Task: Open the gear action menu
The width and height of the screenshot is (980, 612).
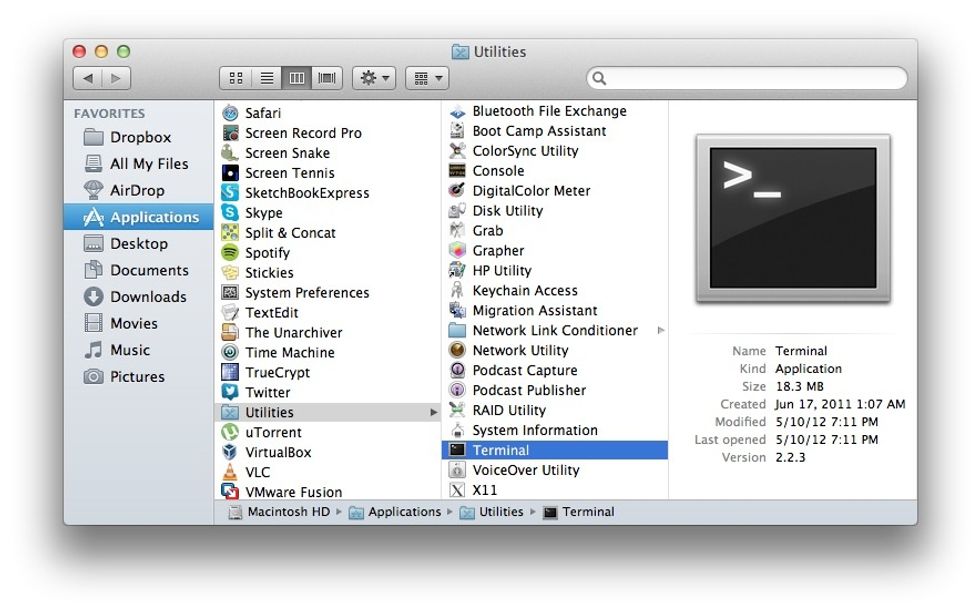Action: (373, 77)
